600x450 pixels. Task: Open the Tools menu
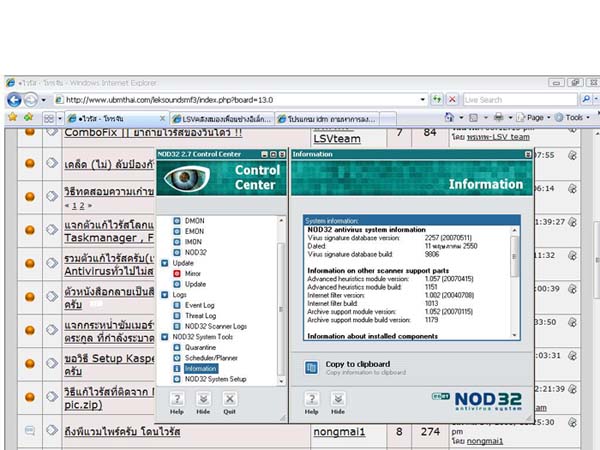coord(572,118)
